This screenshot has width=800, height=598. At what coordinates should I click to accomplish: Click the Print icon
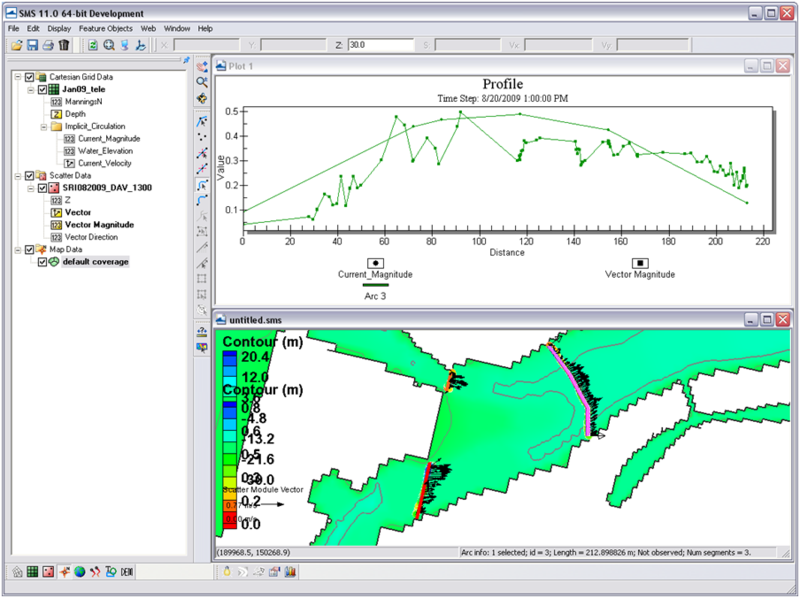[48, 45]
